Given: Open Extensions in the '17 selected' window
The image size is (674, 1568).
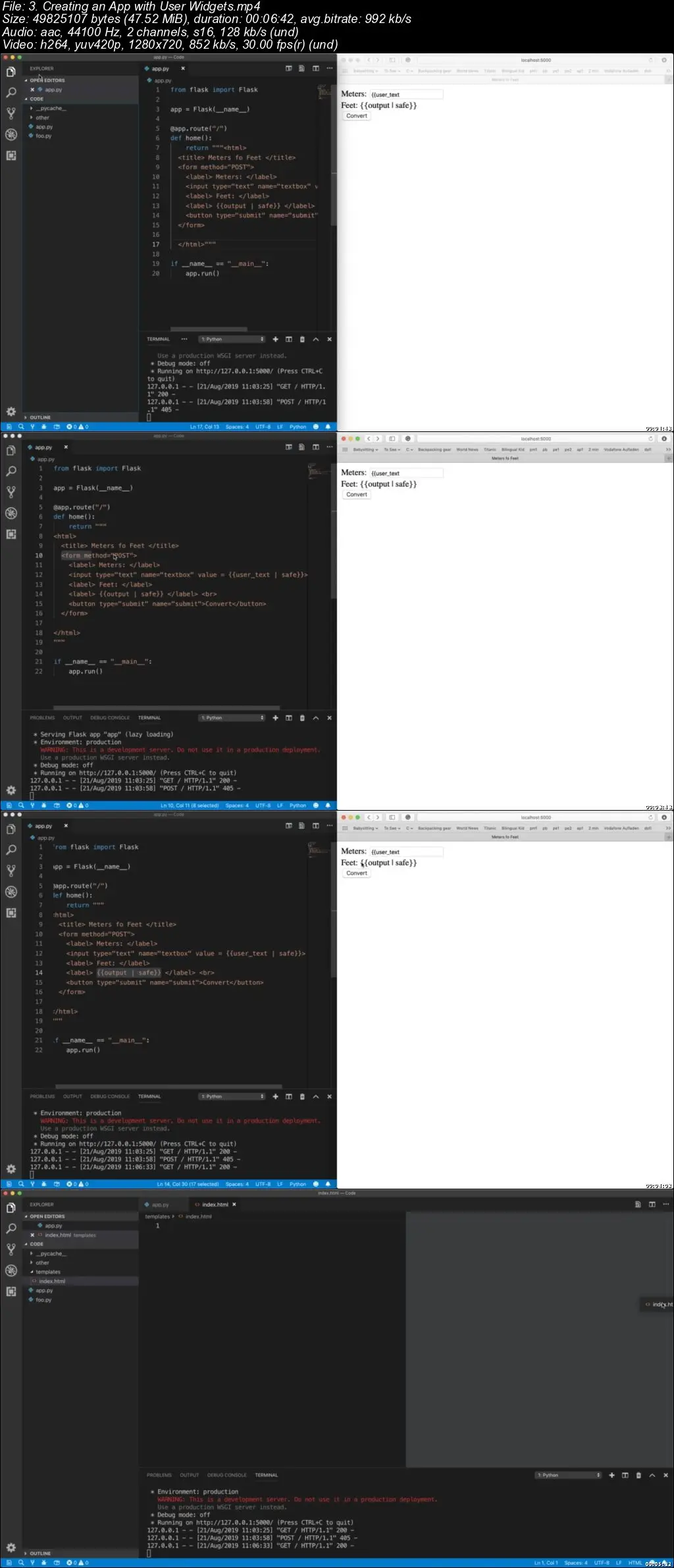Looking at the screenshot, I should (11, 913).
